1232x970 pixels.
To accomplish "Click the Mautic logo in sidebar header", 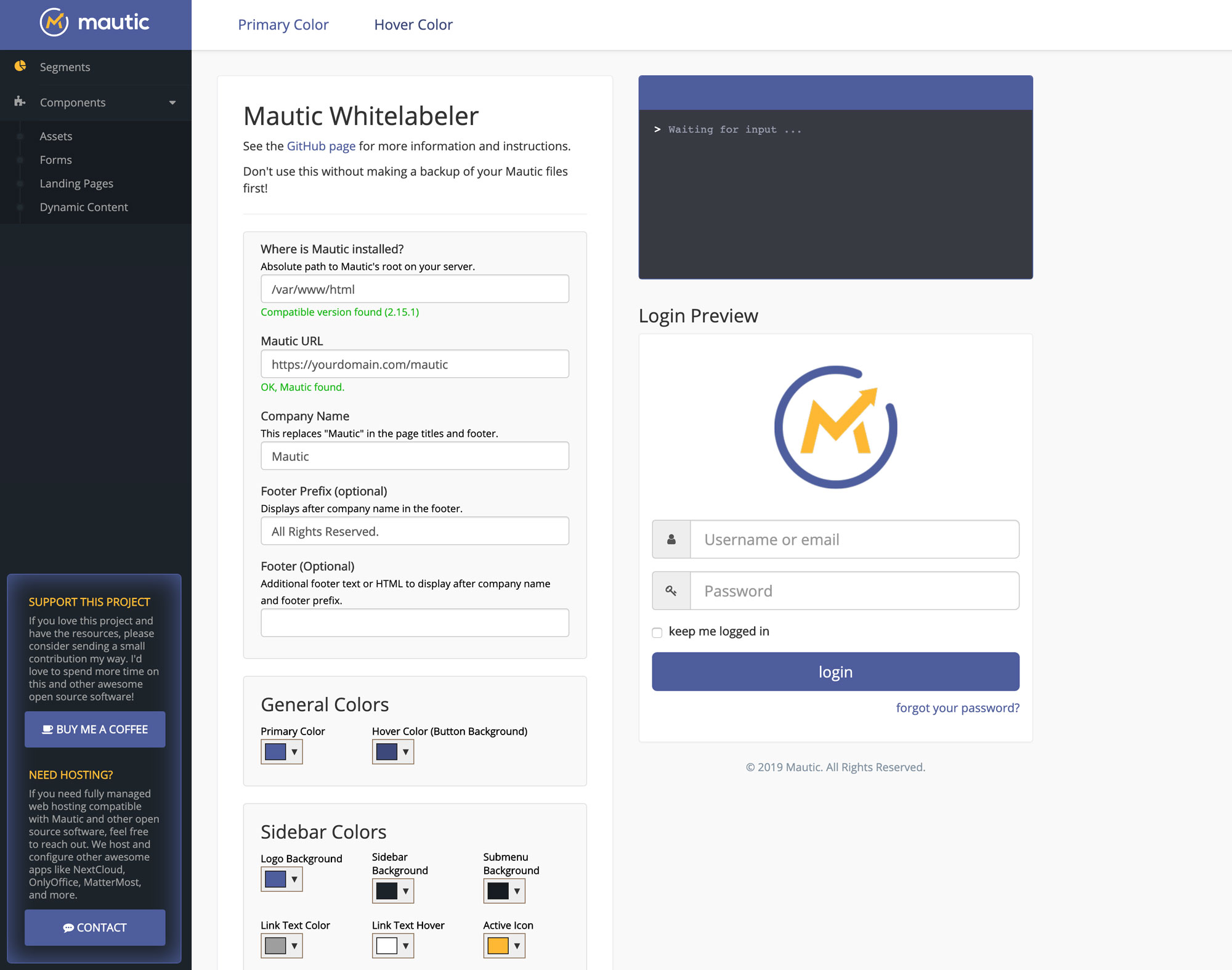I will [x=95, y=23].
